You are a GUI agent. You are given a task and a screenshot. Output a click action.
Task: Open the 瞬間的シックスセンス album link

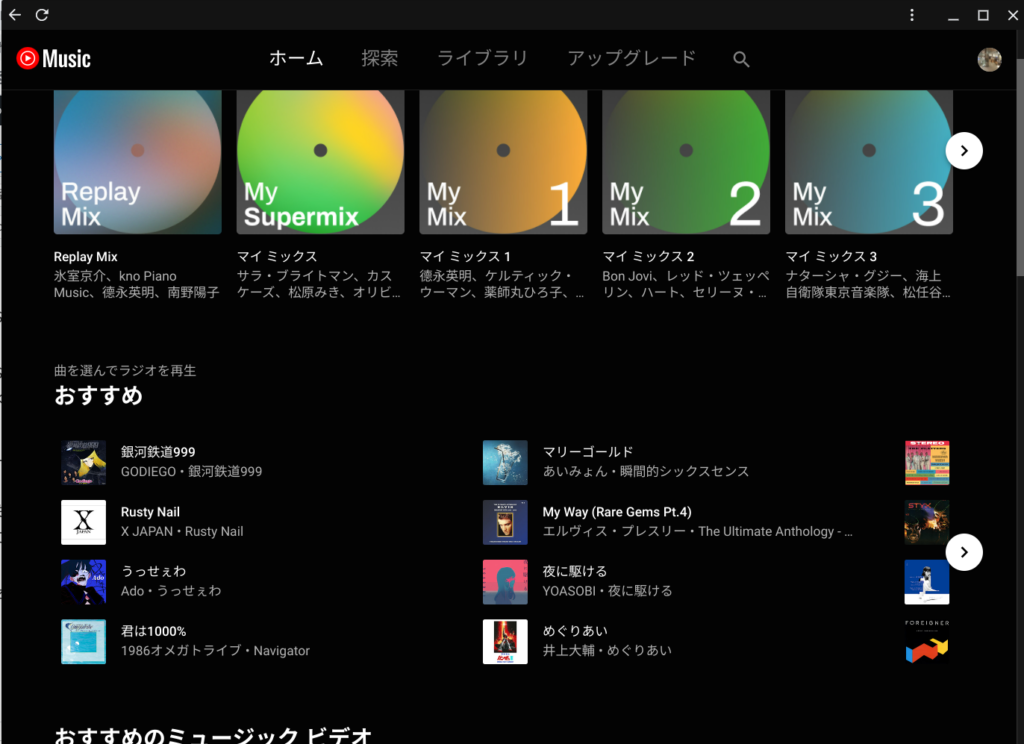point(684,472)
